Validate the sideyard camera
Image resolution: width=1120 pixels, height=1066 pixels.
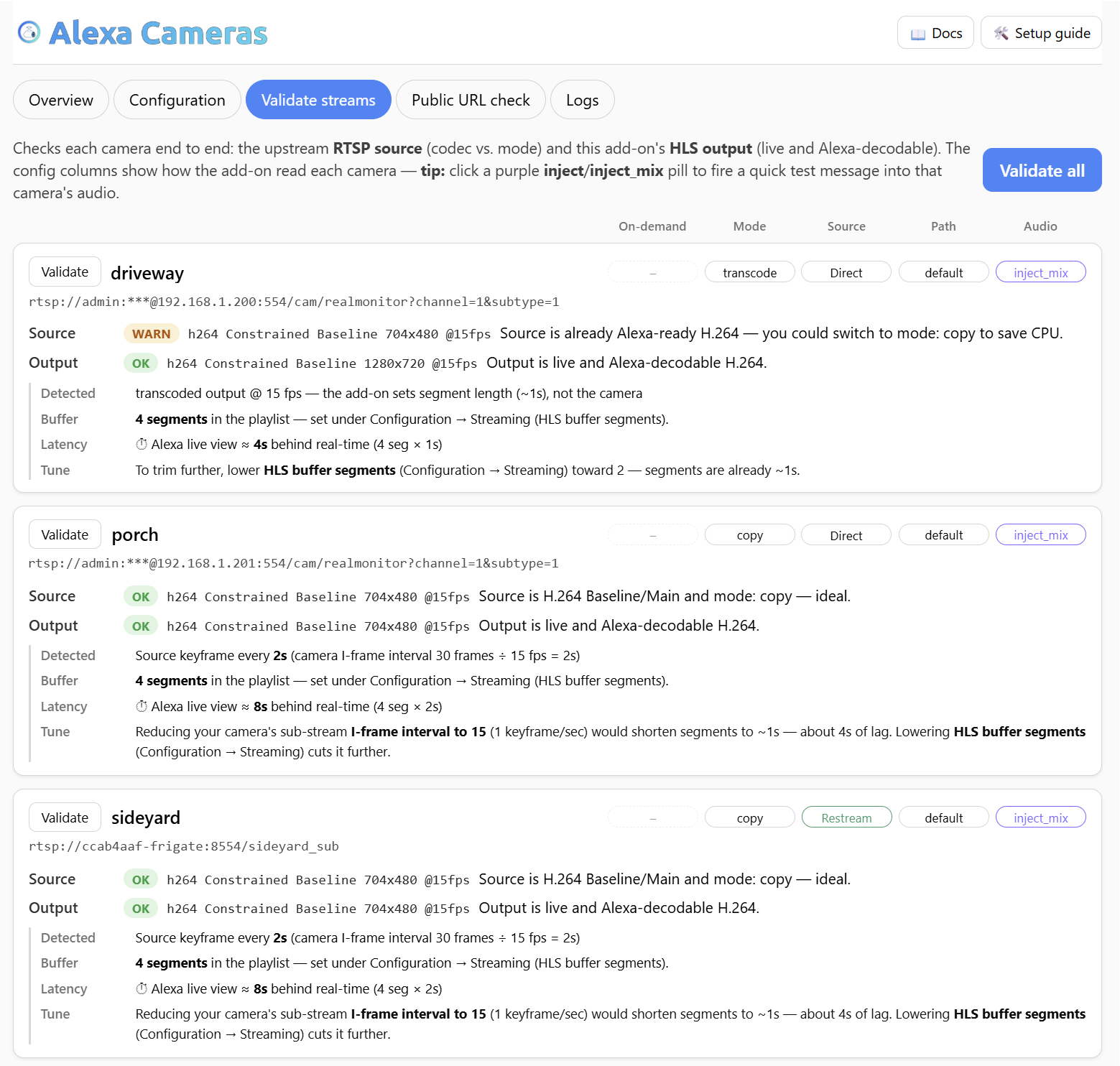coord(65,817)
